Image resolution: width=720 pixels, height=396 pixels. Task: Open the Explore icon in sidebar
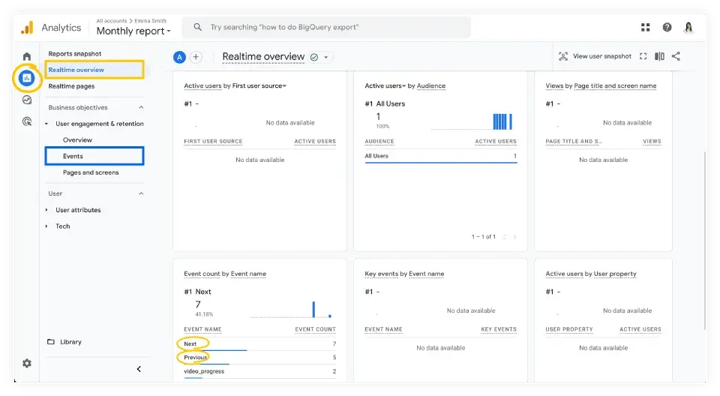[x=27, y=100]
